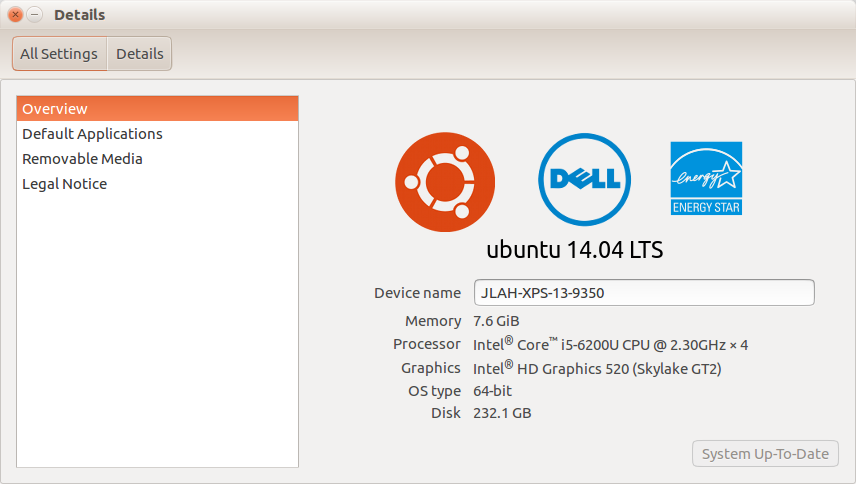Click the 'Graphics' label
The width and height of the screenshot is (856, 484).
pos(431,368)
